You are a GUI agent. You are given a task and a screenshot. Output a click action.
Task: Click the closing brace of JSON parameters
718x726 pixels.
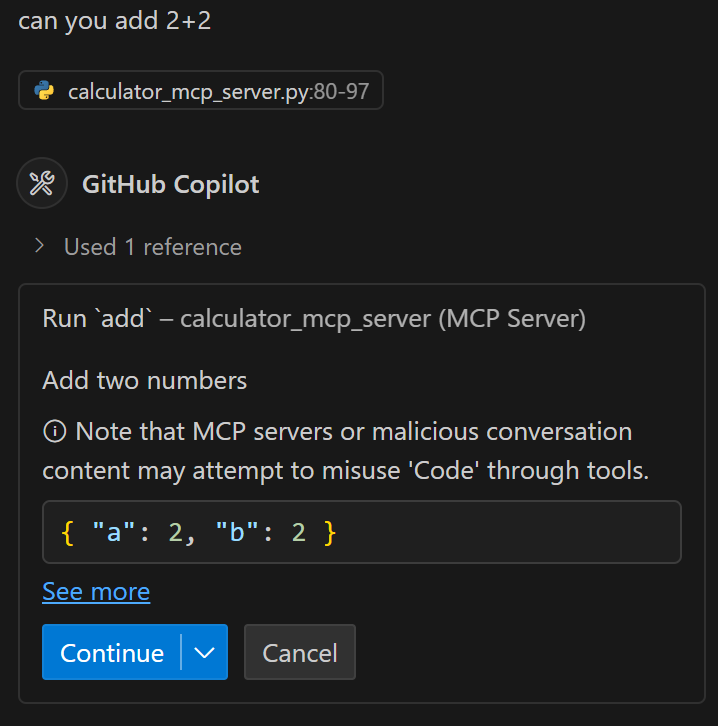pos(330,533)
